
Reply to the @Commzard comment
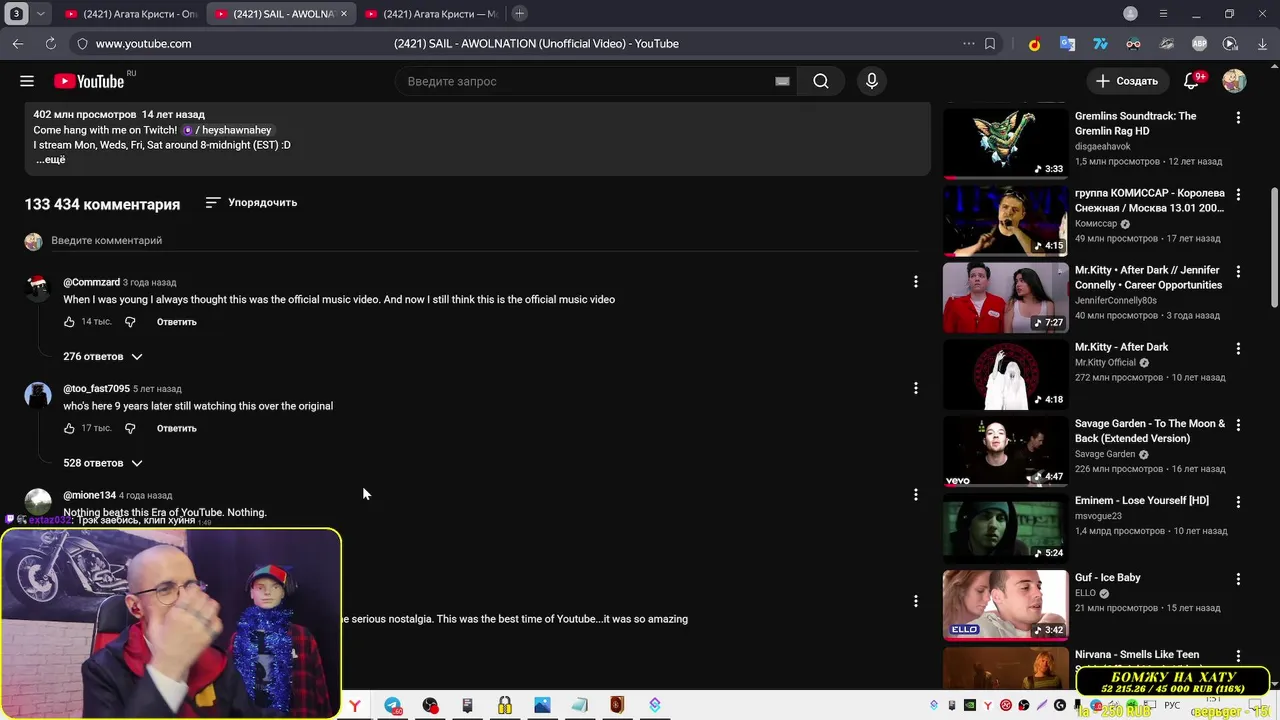point(176,322)
